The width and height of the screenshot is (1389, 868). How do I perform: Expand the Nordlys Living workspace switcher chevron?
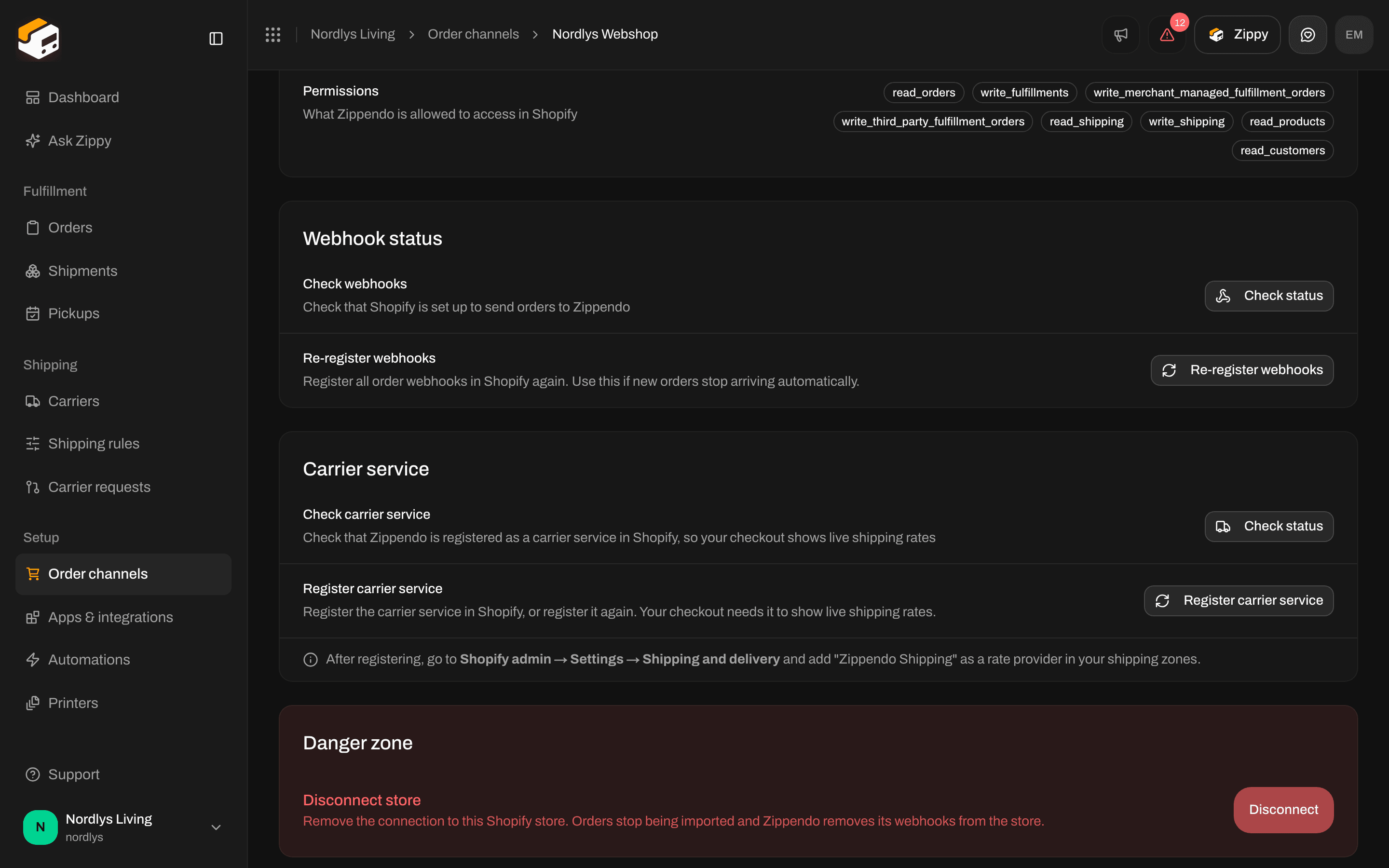[x=216, y=827]
